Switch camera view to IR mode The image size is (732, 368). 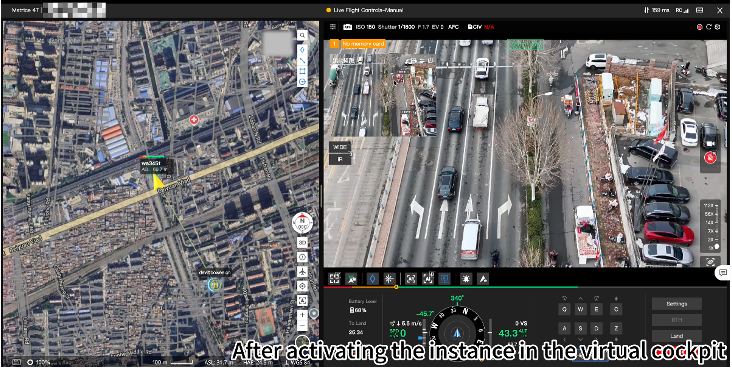point(339,159)
